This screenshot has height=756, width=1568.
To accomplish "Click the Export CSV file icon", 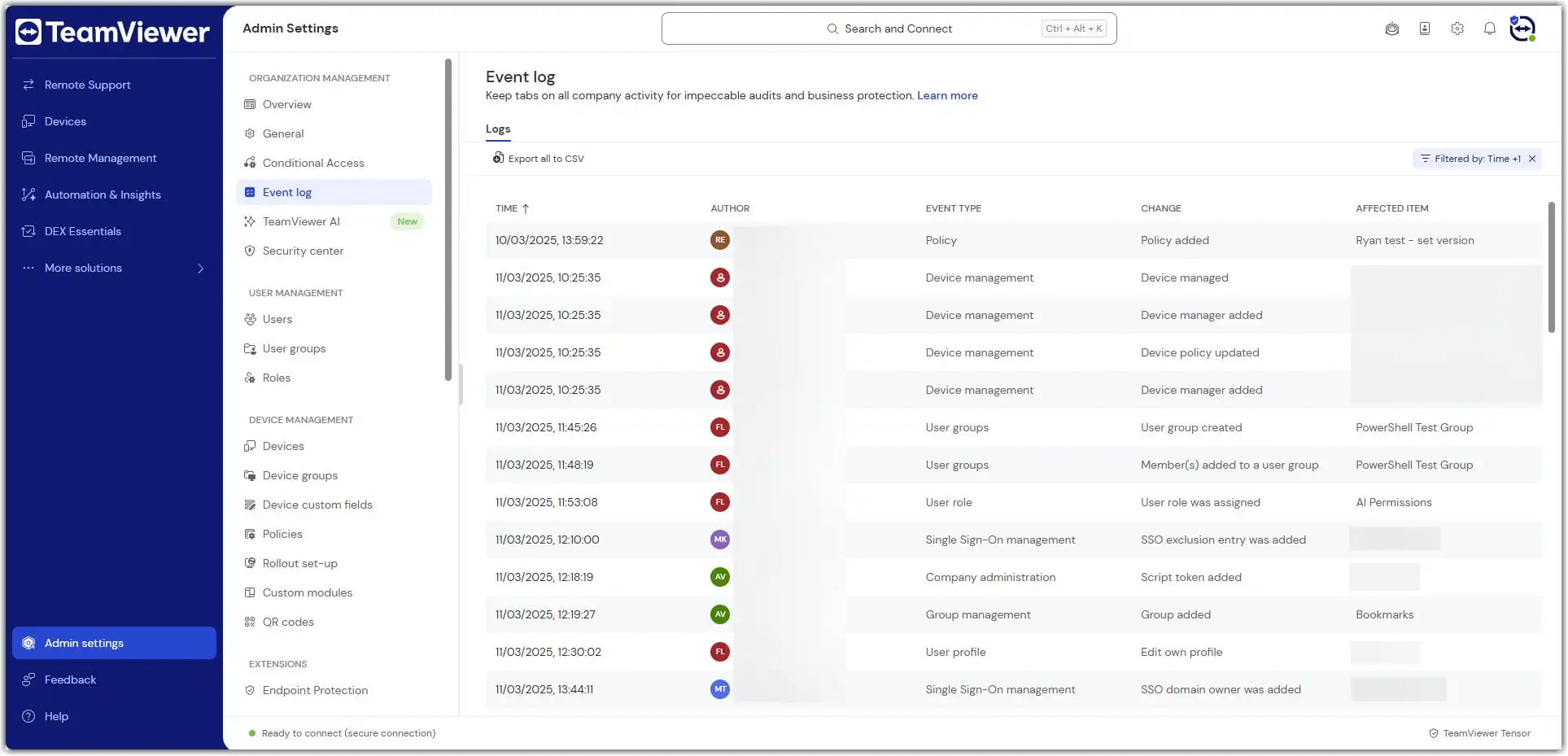I will pyautogui.click(x=498, y=158).
